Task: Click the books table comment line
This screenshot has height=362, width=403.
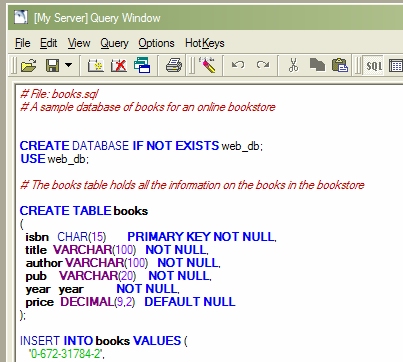Action: pyautogui.click(x=192, y=185)
